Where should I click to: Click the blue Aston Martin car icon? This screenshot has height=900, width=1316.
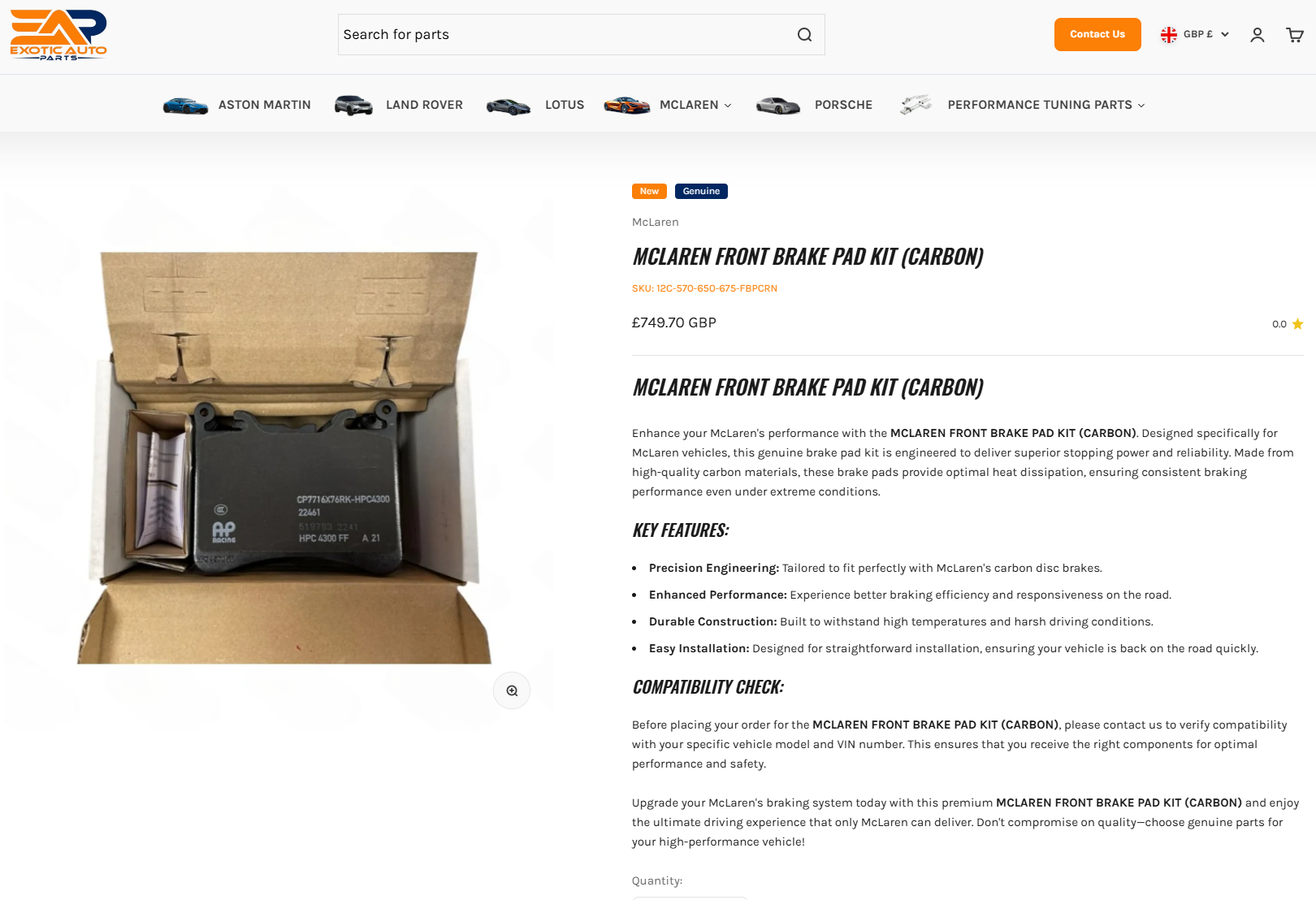(185, 105)
